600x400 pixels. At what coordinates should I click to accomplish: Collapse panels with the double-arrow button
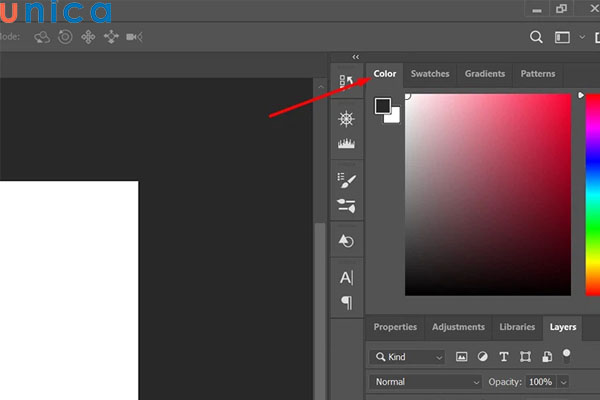pyautogui.click(x=355, y=57)
